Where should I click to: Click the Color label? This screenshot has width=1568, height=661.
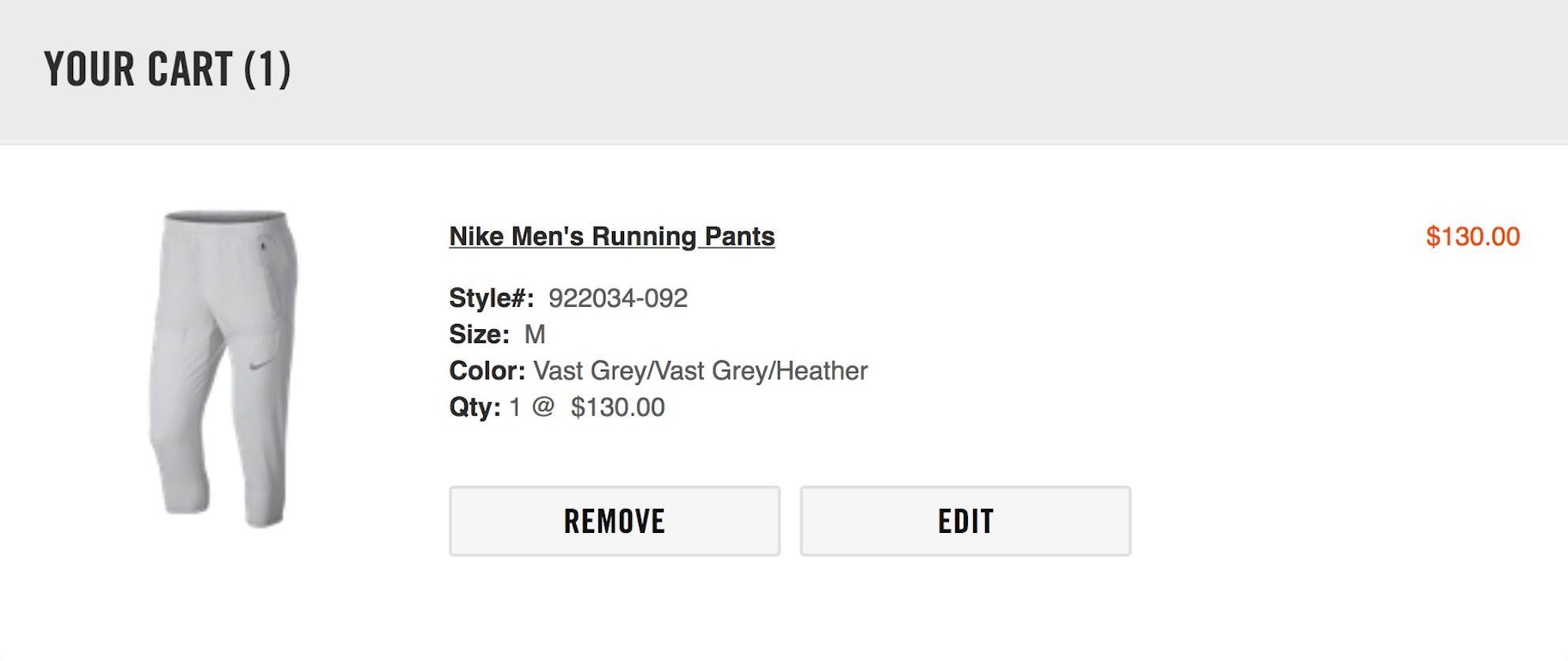coord(487,370)
